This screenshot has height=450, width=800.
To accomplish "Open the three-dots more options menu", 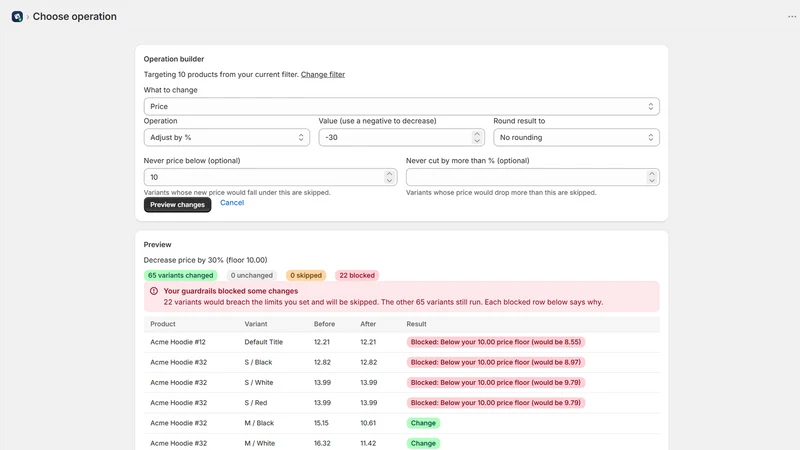I will coord(791,16).
